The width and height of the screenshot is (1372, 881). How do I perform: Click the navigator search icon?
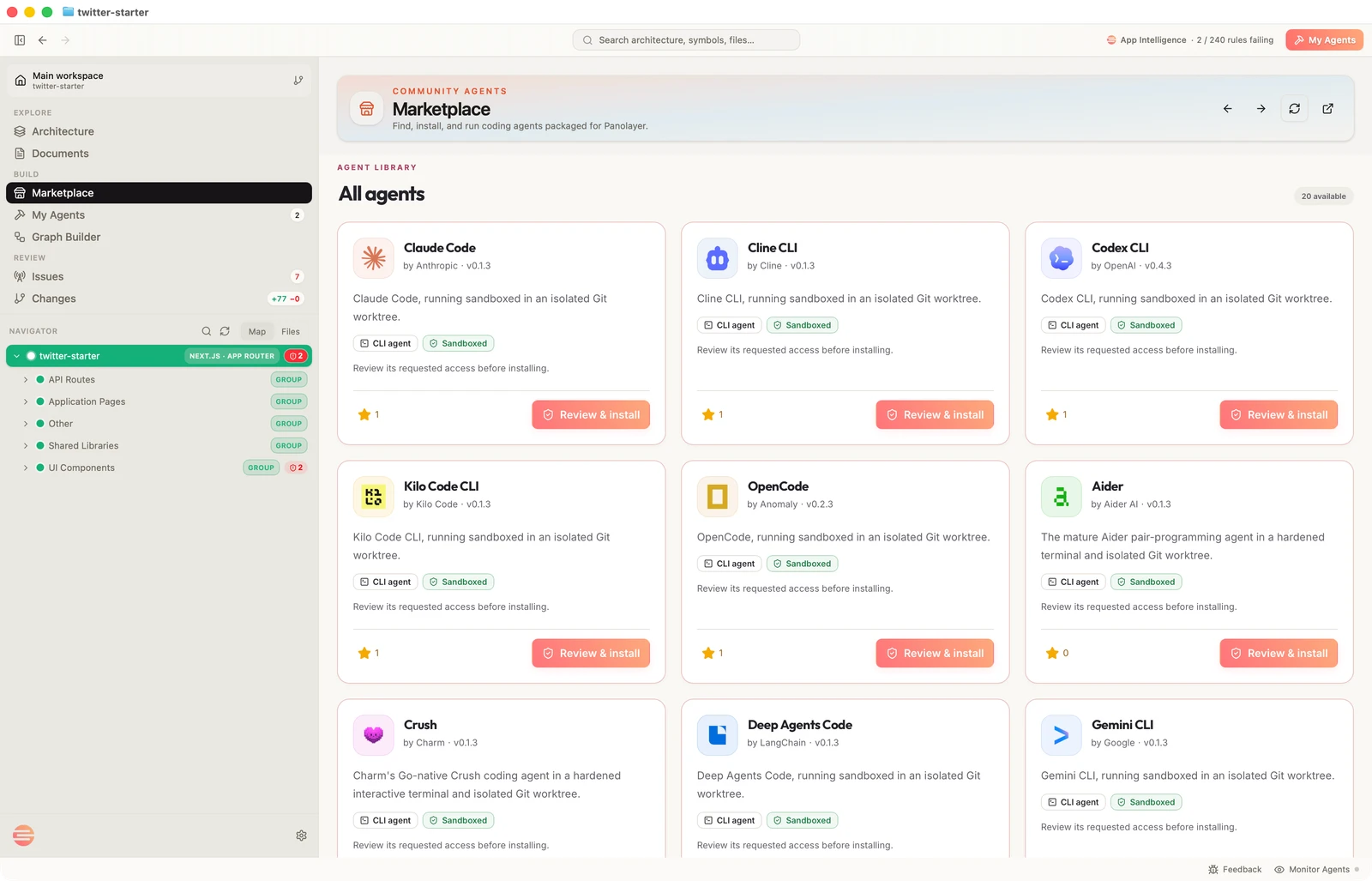click(207, 331)
